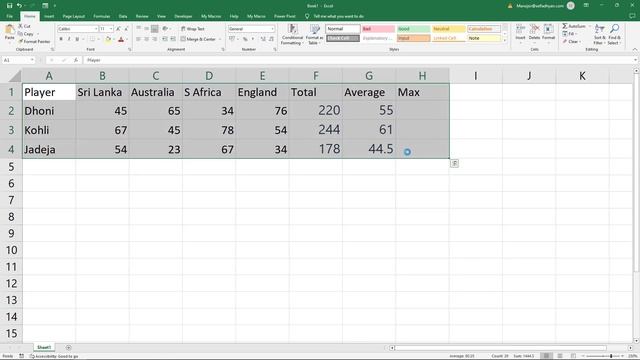Screen dimensions: 640x360
Task: Toggle Wrap Text
Action: (x=193, y=29)
